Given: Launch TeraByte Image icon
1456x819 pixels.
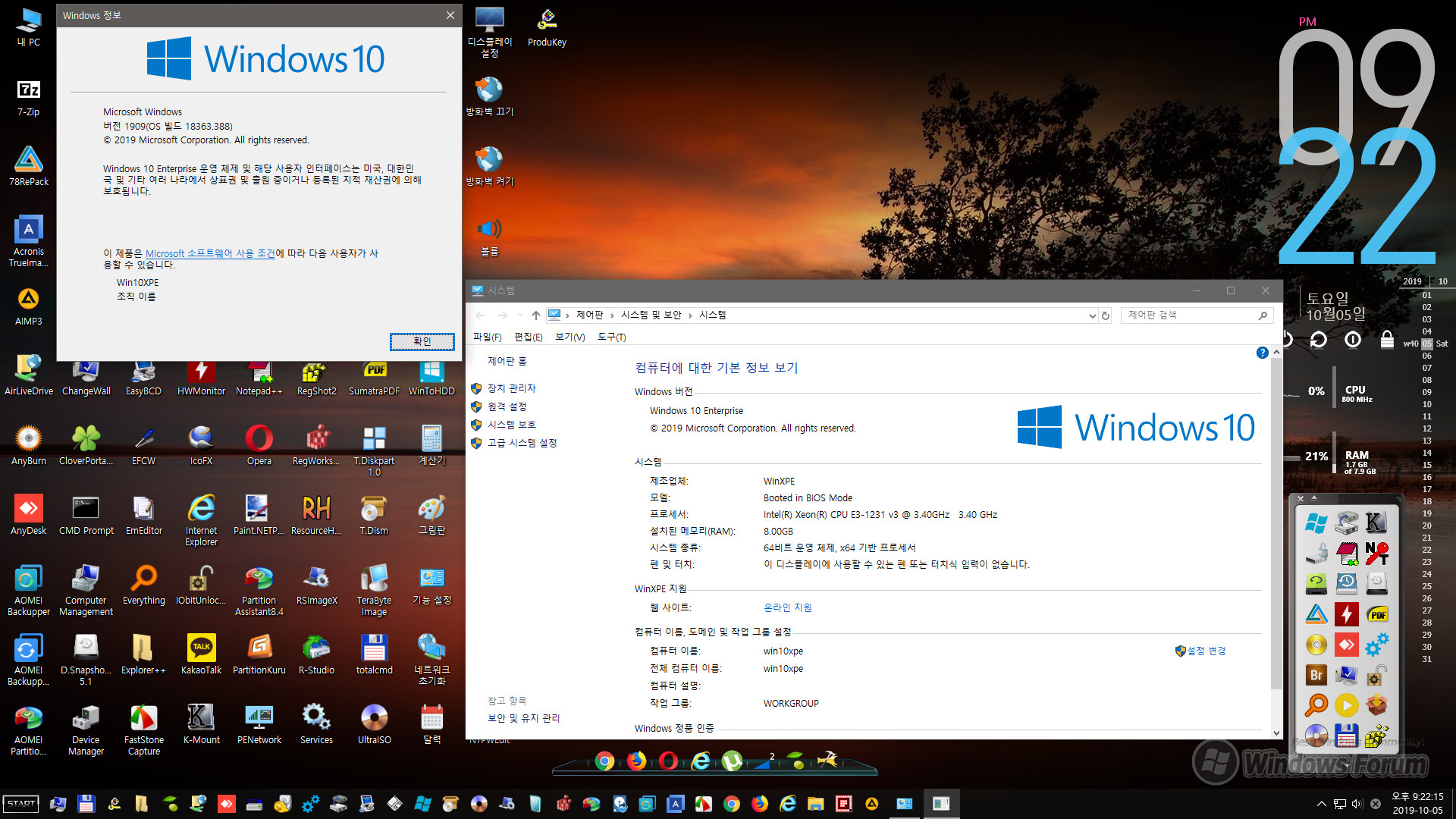Looking at the screenshot, I should [374, 590].
